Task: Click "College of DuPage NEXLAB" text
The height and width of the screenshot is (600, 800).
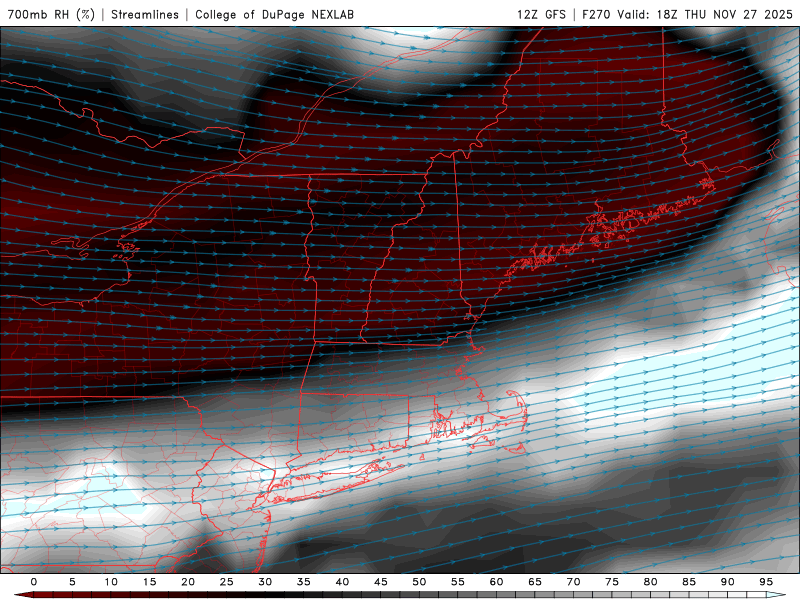Action: (x=274, y=14)
